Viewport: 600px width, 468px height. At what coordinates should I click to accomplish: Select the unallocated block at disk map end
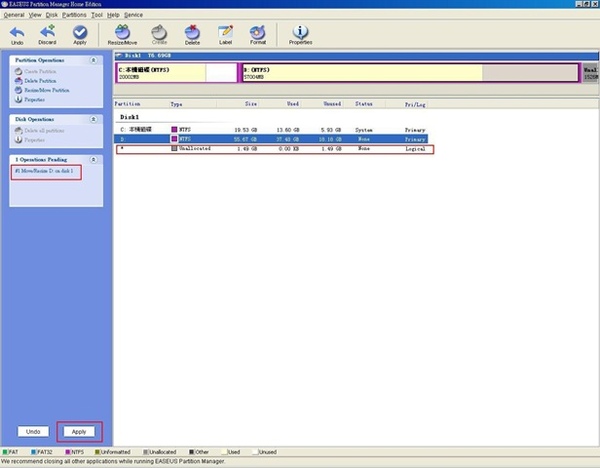(x=590, y=73)
